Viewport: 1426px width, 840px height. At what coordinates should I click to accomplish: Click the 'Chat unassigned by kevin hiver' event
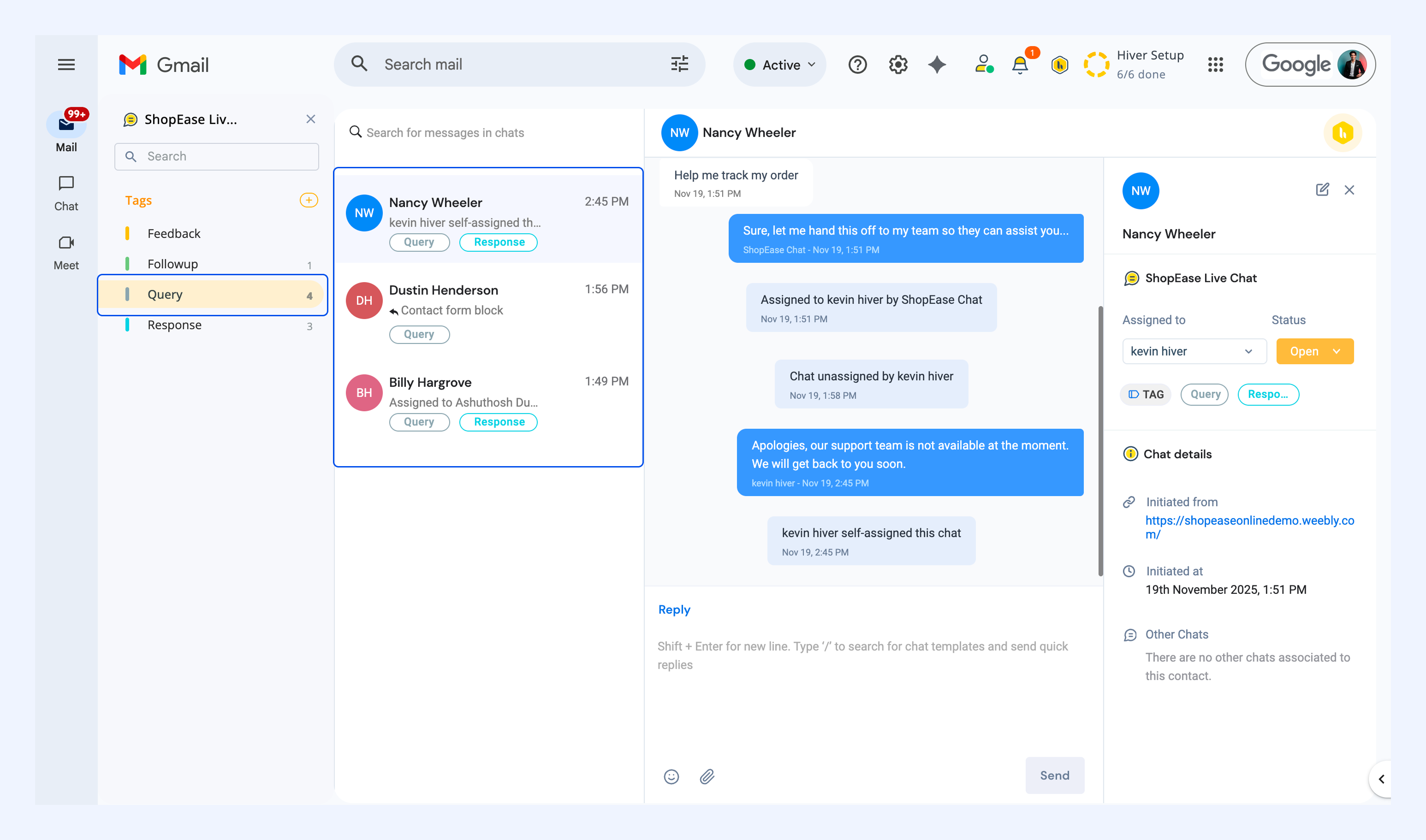click(871, 384)
